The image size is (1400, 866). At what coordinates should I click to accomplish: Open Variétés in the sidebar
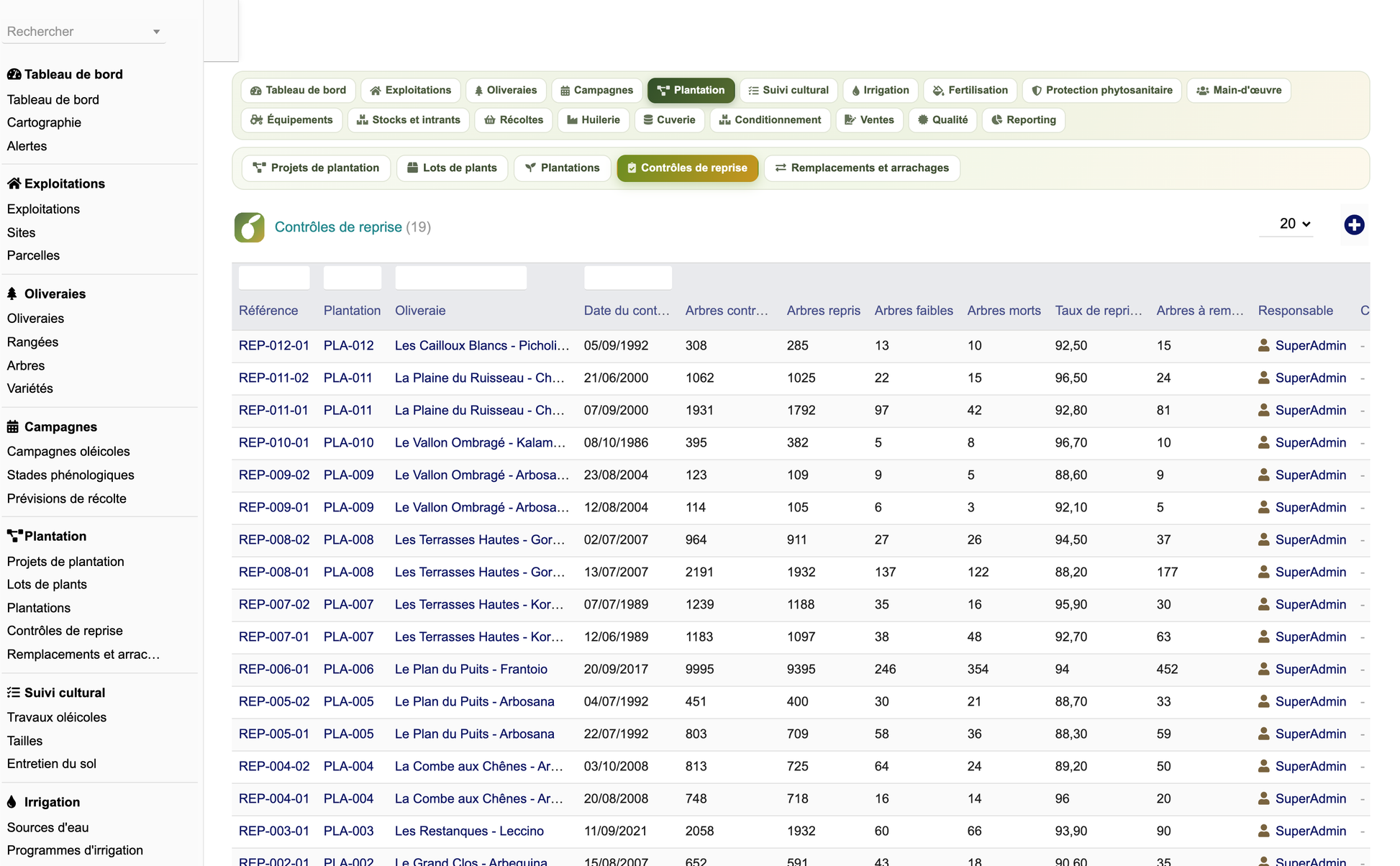pyautogui.click(x=29, y=389)
